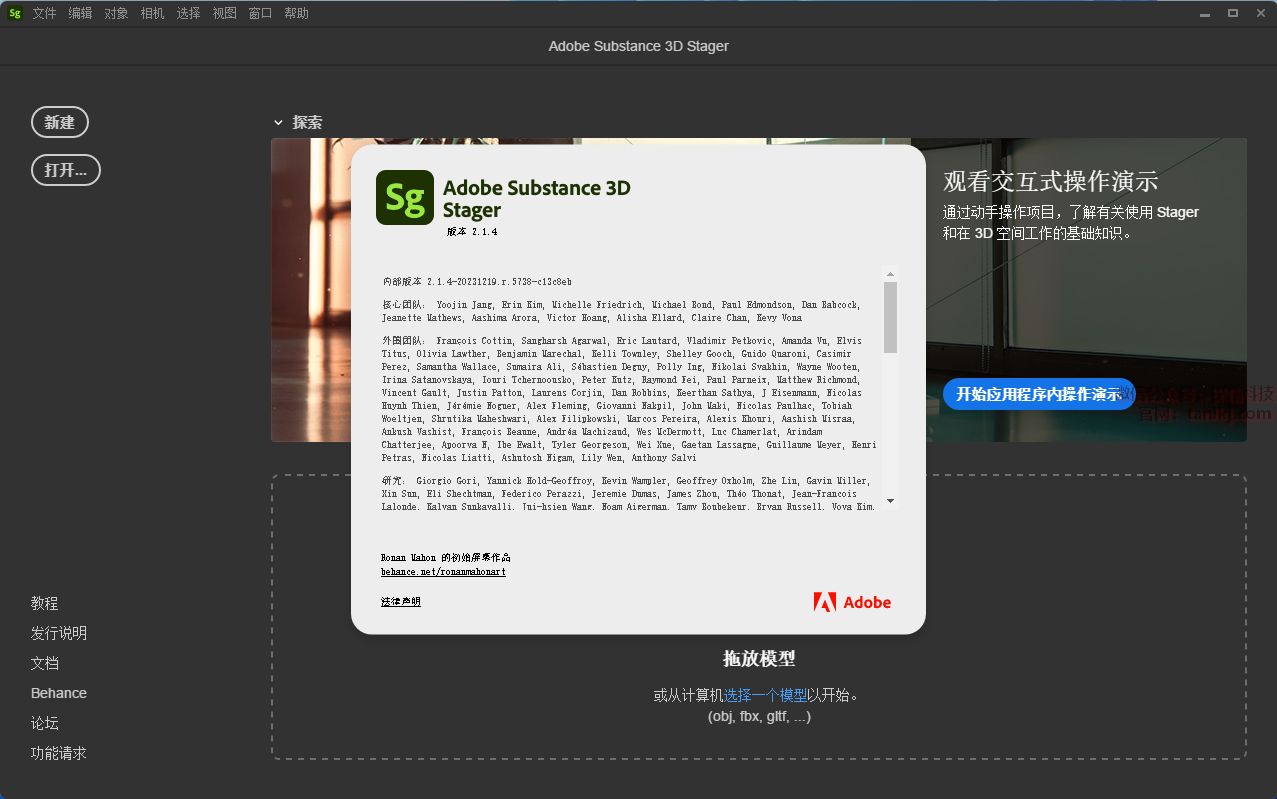Open behance.net/ronanmahonart link
Viewport: 1277px width, 799px height.
(x=443, y=572)
